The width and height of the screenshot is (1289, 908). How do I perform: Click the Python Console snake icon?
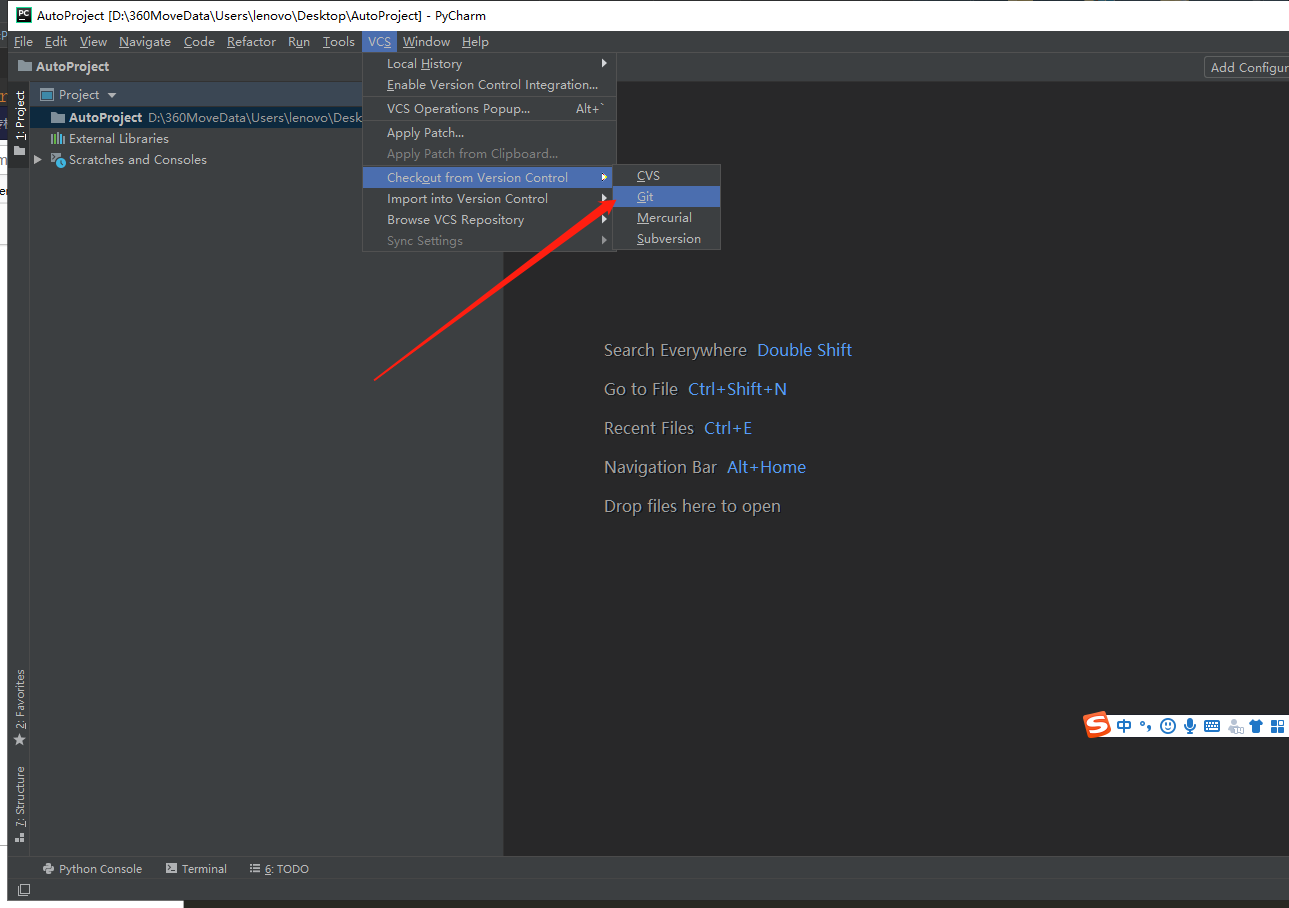point(48,869)
